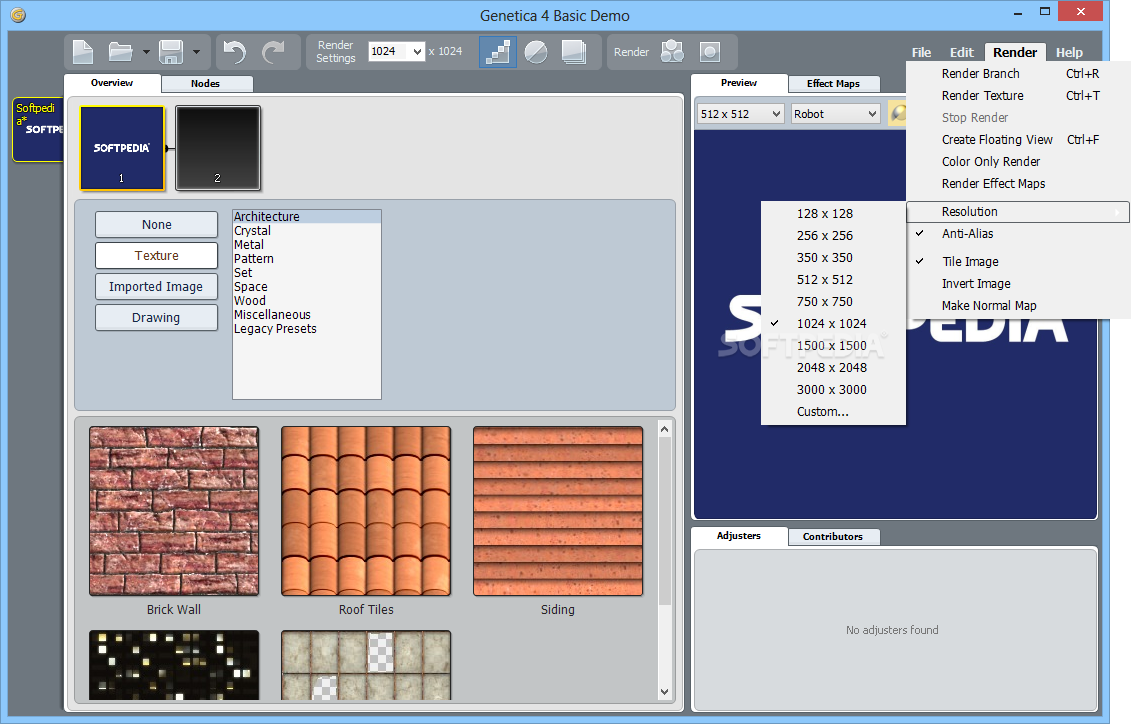Image resolution: width=1131 pixels, height=724 pixels.
Task: Switch to the Adjusters tab
Action: (739, 536)
